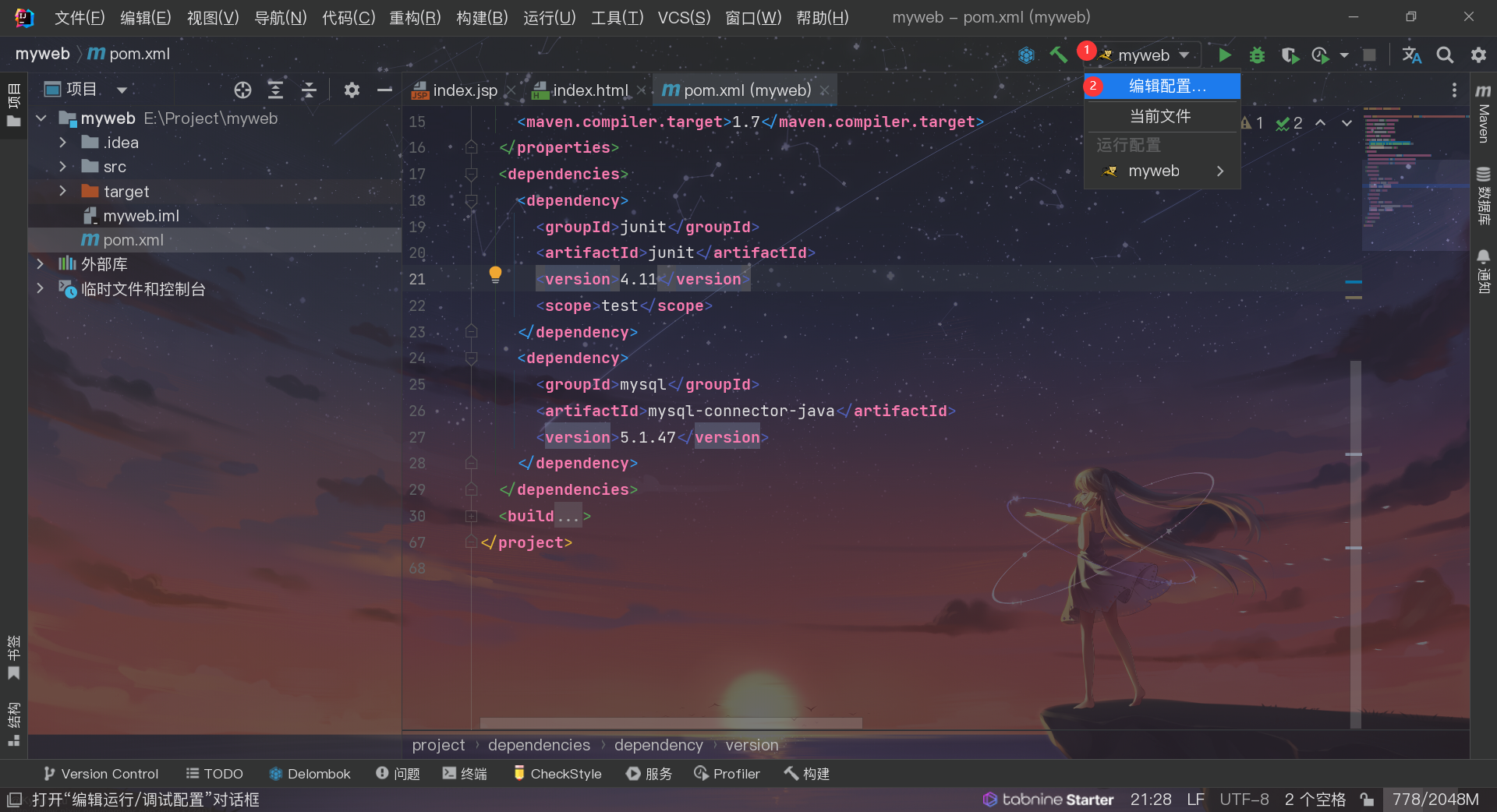The image size is (1497, 812).
Task: Go to previous highlighted error arrow
Action: [1320, 123]
